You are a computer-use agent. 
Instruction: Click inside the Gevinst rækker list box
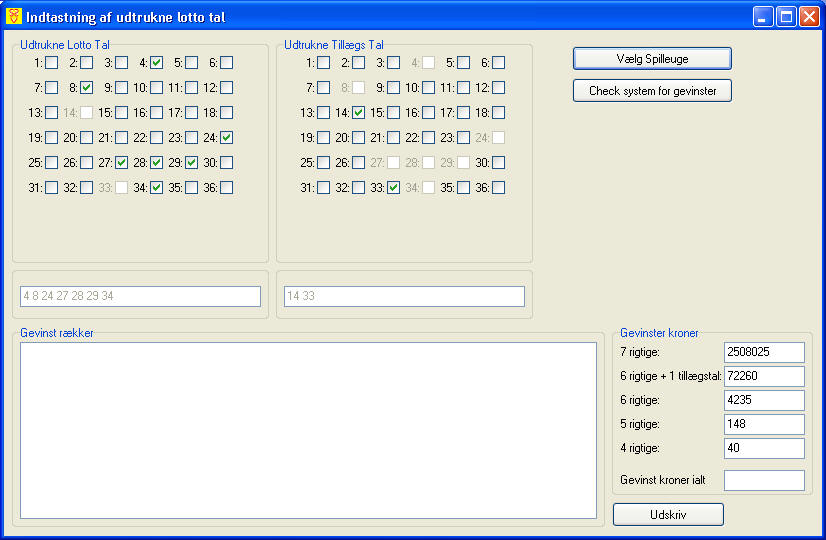(x=308, y=430)
